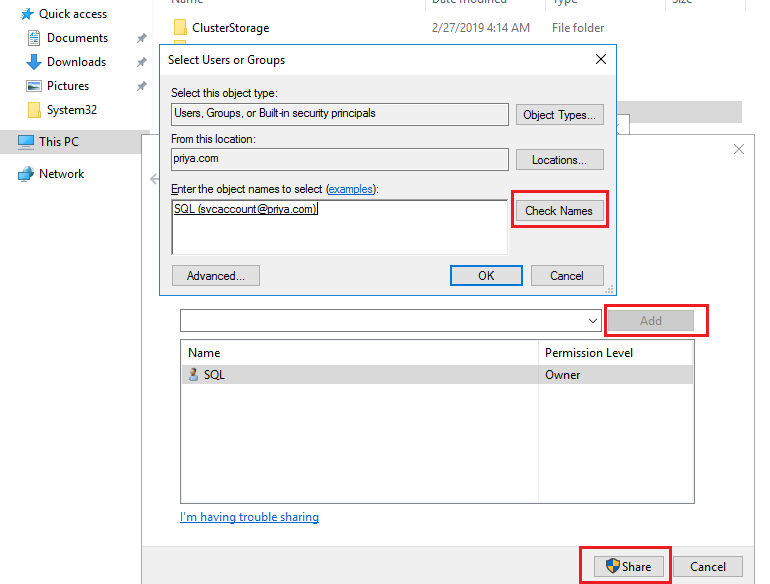Open Downloads in Quick access
This screenshot has height=584, width=770.
pyautogui.click(x=76, y=62)
